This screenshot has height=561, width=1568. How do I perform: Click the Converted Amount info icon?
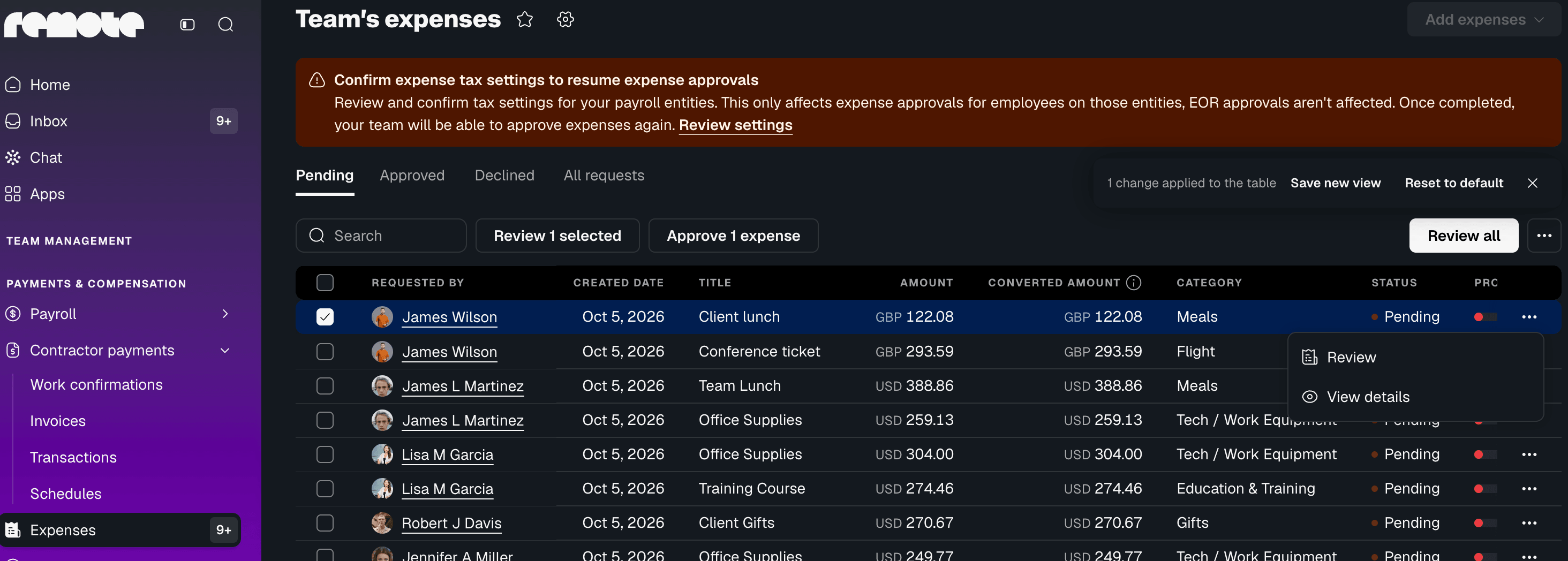(1133, 282)
